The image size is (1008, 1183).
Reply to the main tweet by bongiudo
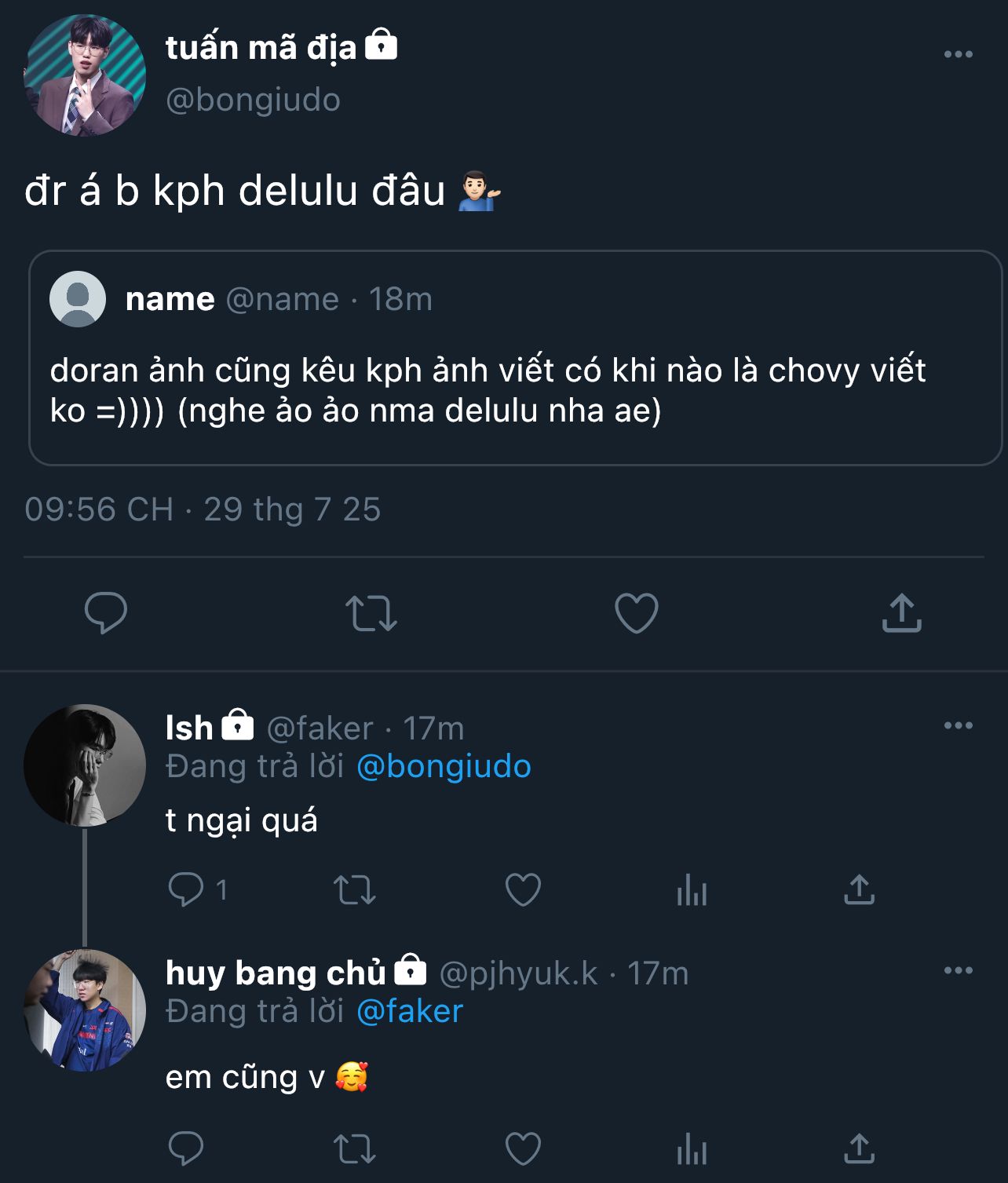tap(106, 613)
